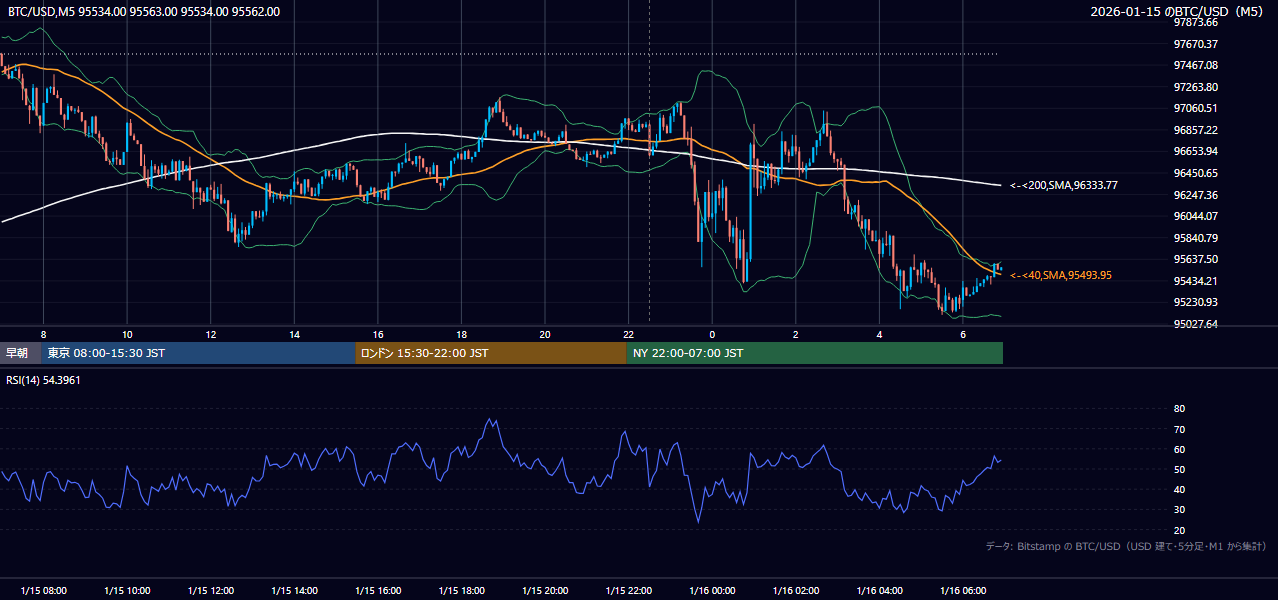Screen dimensions: 1278x600
Task: Select the 40 SMA label 95493.95
Action: [1061, 275]
